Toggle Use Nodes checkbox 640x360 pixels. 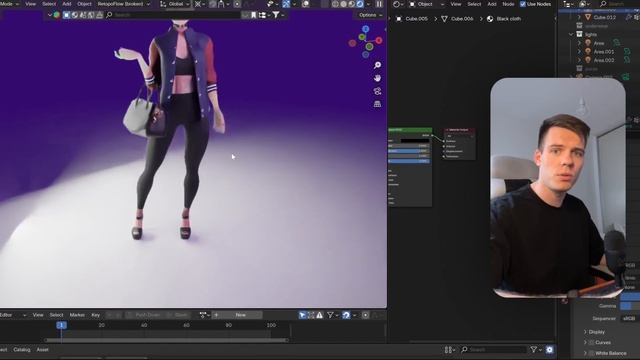[523, 4]
